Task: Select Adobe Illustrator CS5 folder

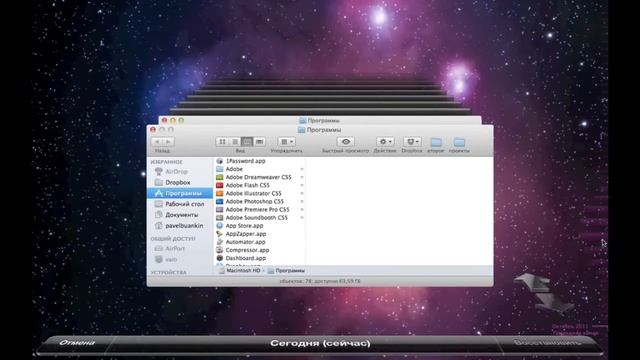Action: [260, 193]
